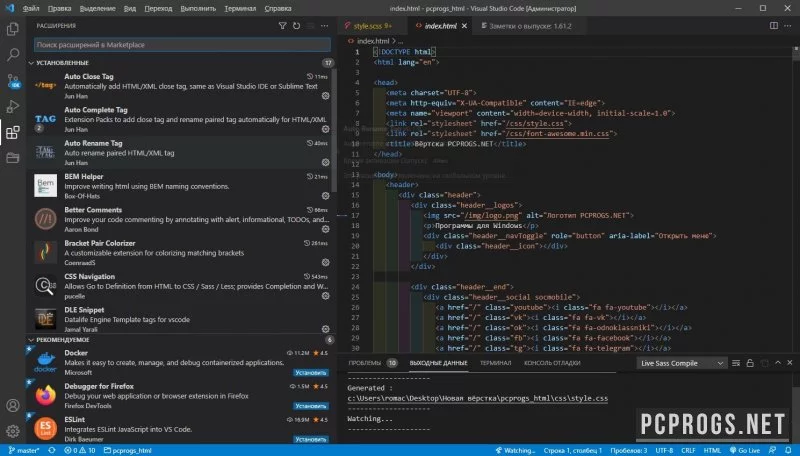The width and height of the screenshot is (800, 456).
Task: Change the HTML language mode
Action: point(712,450)
